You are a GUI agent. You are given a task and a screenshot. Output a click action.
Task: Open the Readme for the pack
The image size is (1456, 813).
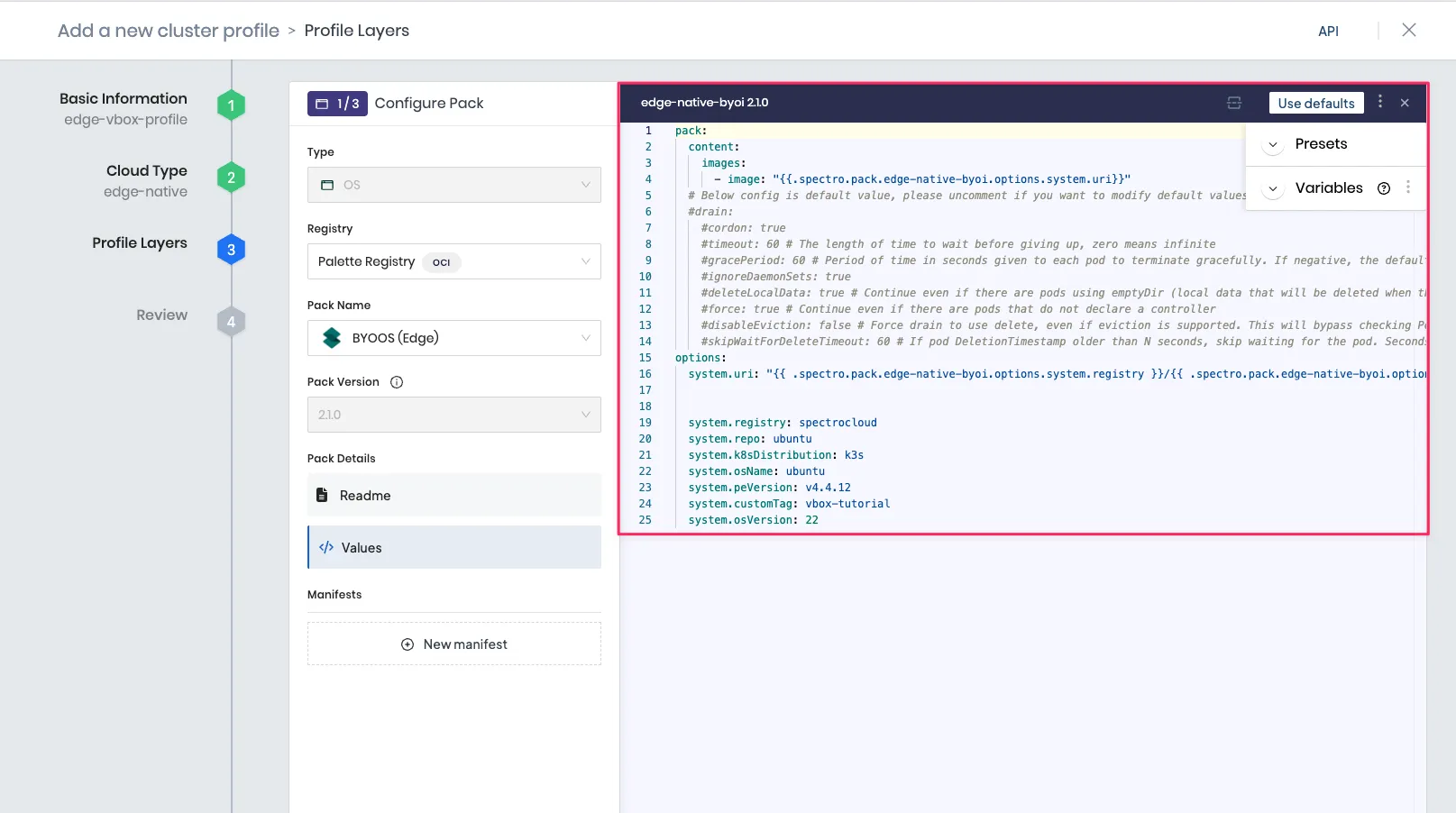(363, 495)
